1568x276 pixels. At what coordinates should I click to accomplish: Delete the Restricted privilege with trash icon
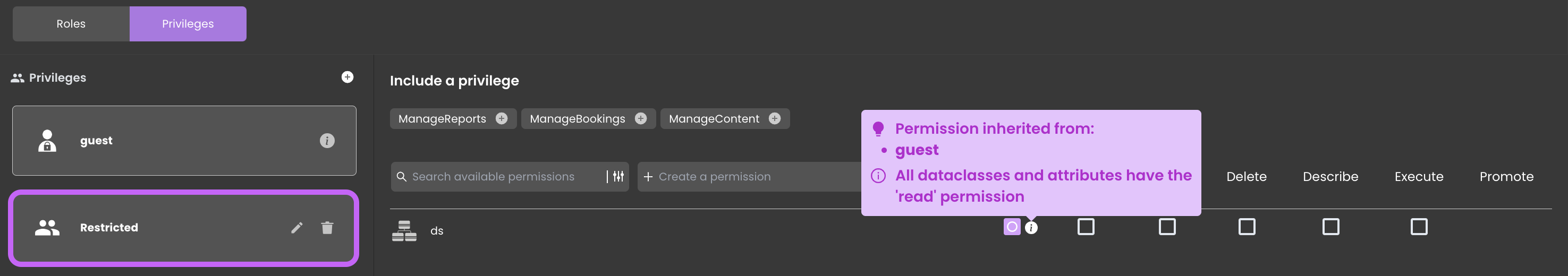point(327,228)
